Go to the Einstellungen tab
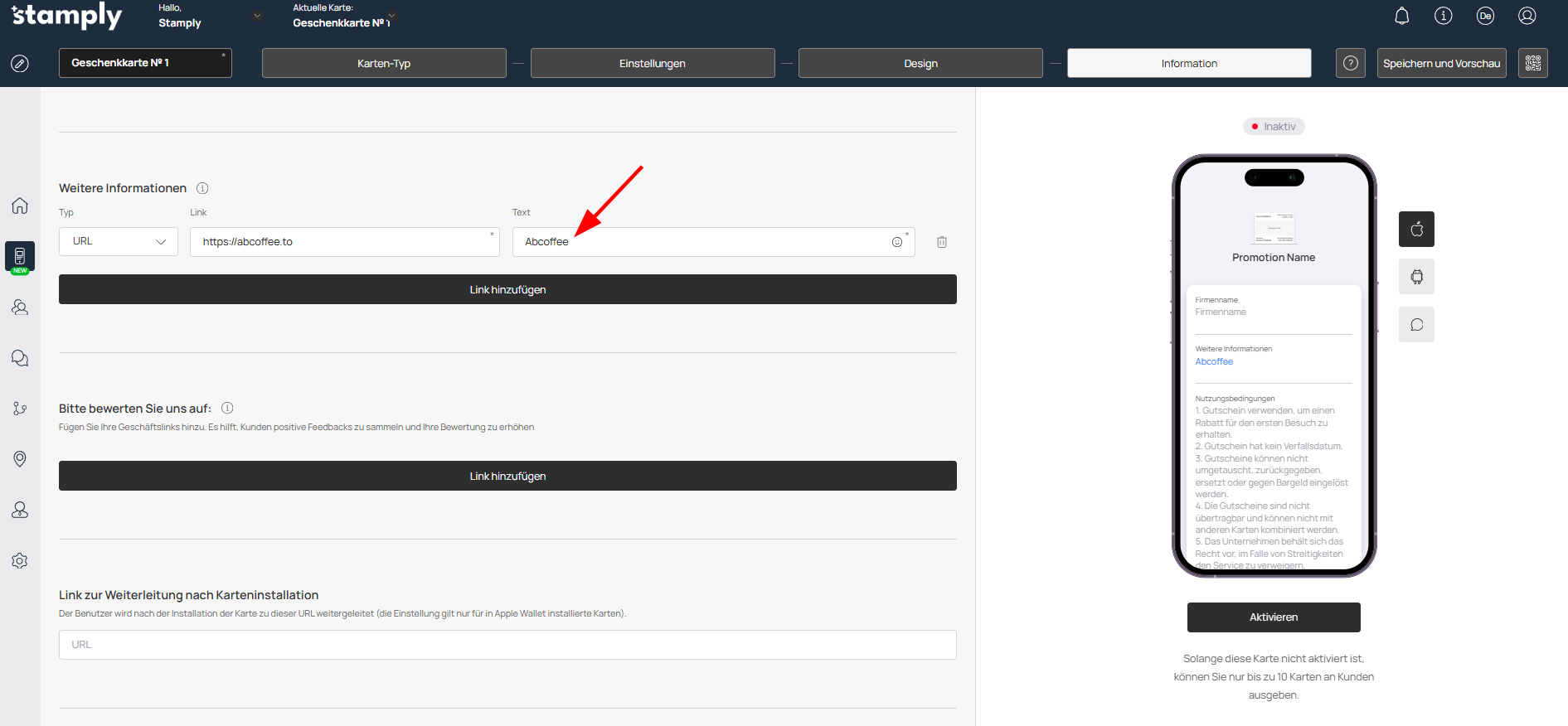Viewport: 1568px width, 726px height. tap(652, 63)
